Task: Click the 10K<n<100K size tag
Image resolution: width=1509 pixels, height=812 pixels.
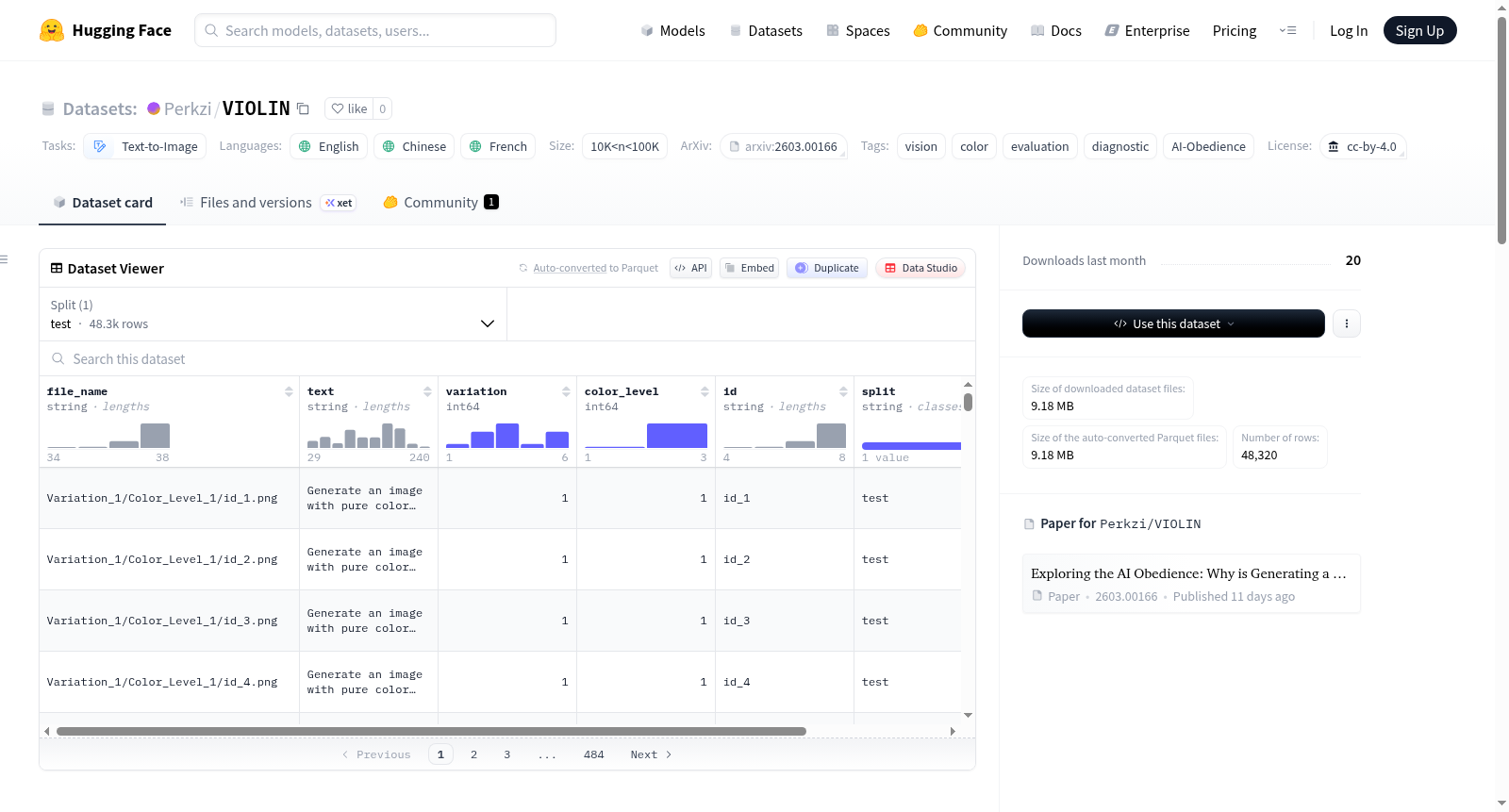Action: [624, 146]
